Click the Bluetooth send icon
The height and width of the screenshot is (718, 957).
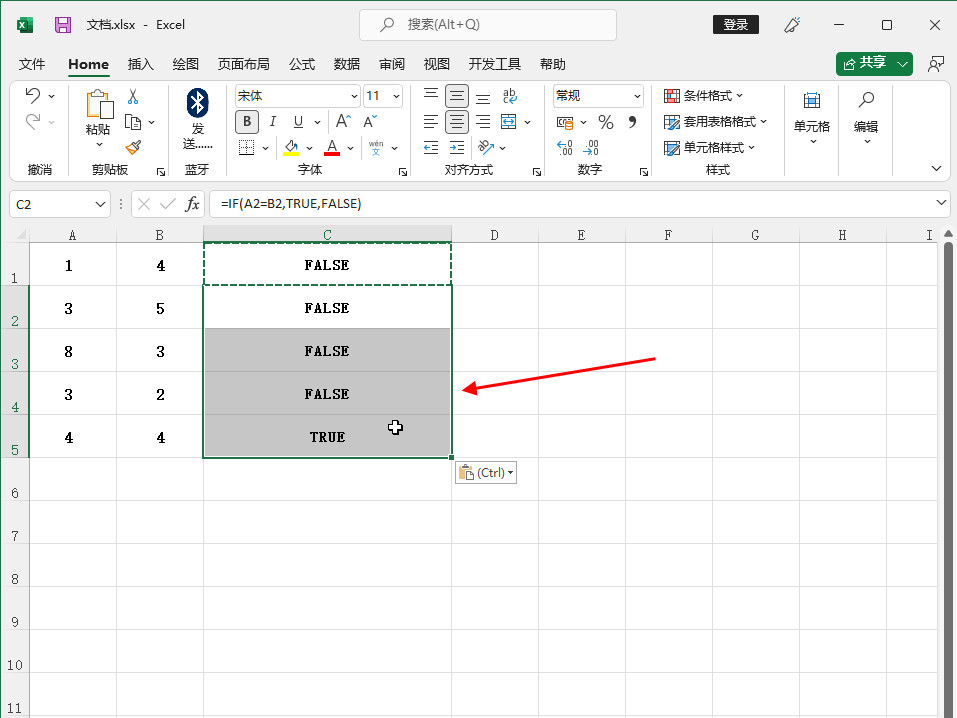click(198, 103)
